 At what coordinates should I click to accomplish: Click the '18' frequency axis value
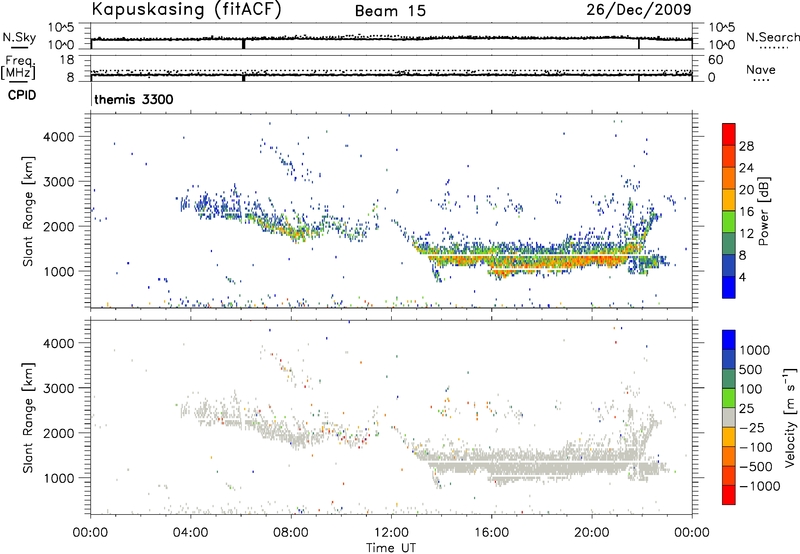[x=67, y=60]
